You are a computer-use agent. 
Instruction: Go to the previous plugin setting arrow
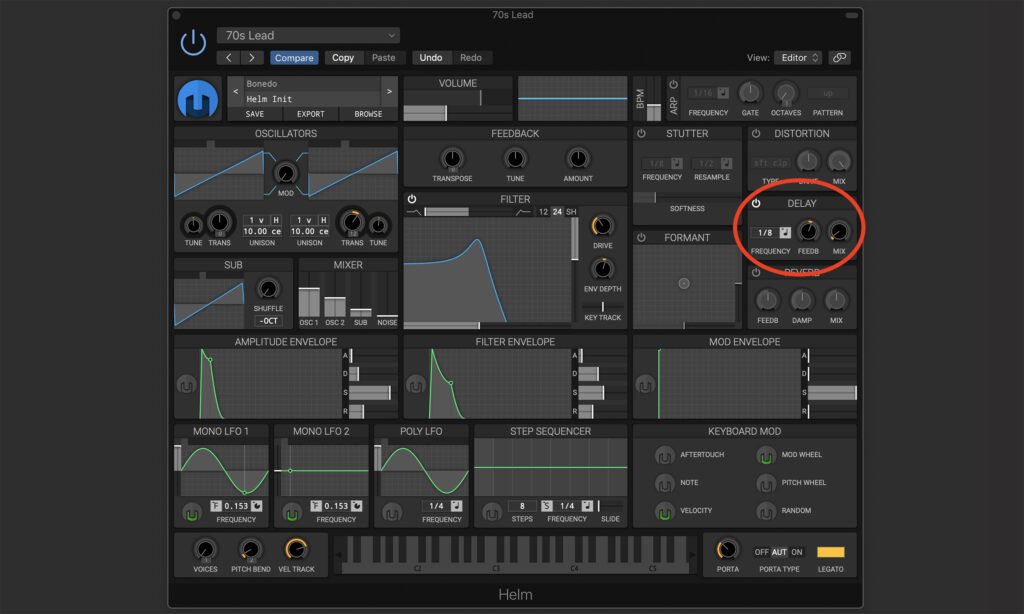pyautogui.click(x=229, y=57)
